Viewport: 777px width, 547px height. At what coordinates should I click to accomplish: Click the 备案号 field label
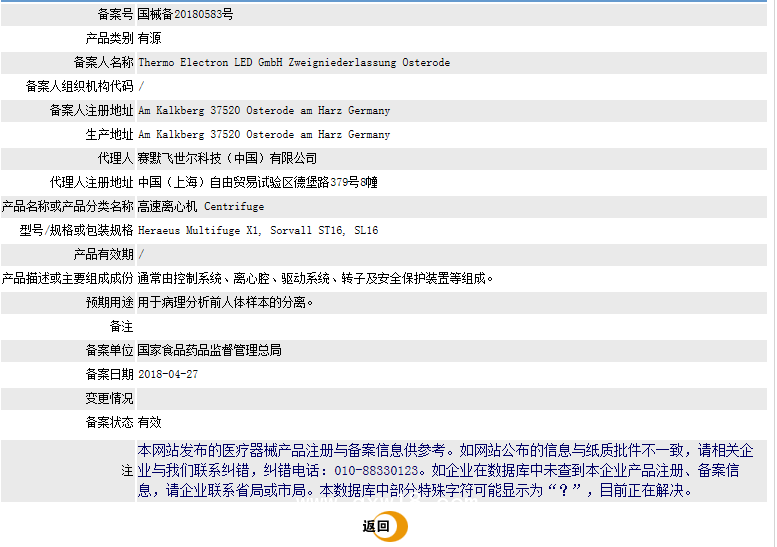[115, 14]
